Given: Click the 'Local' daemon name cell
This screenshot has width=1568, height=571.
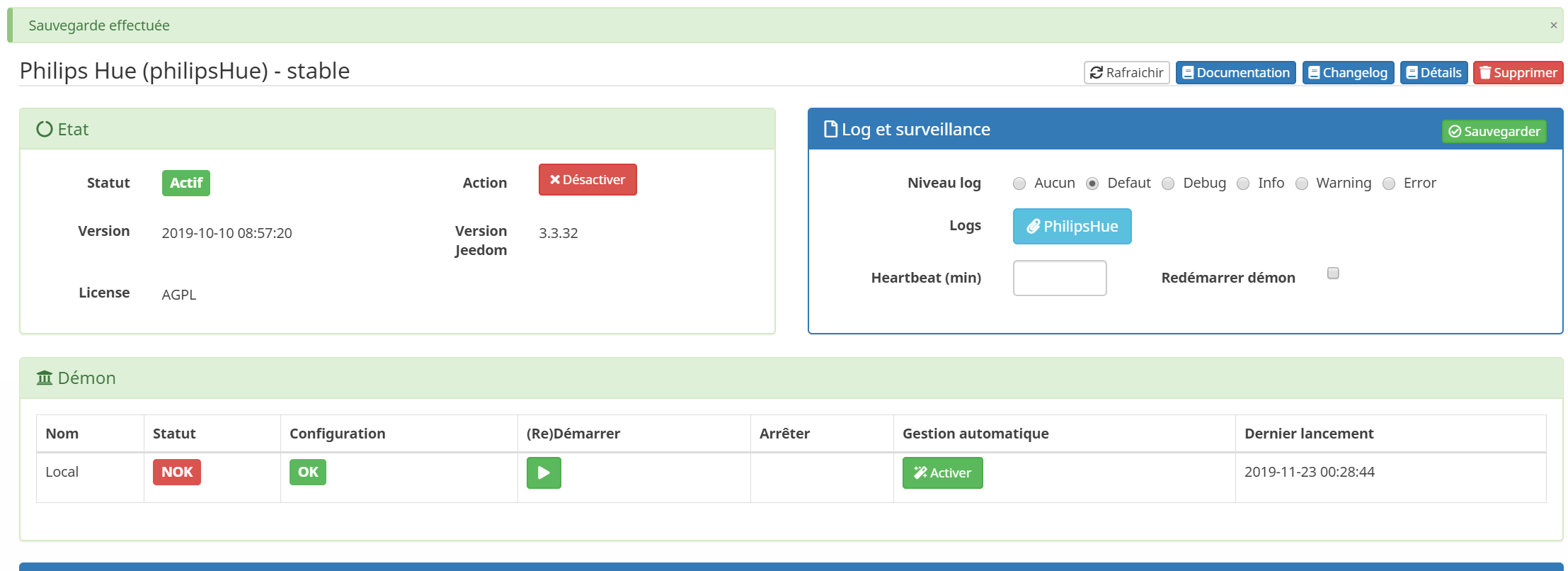Looking at the screenshot, I should (90, 477).
